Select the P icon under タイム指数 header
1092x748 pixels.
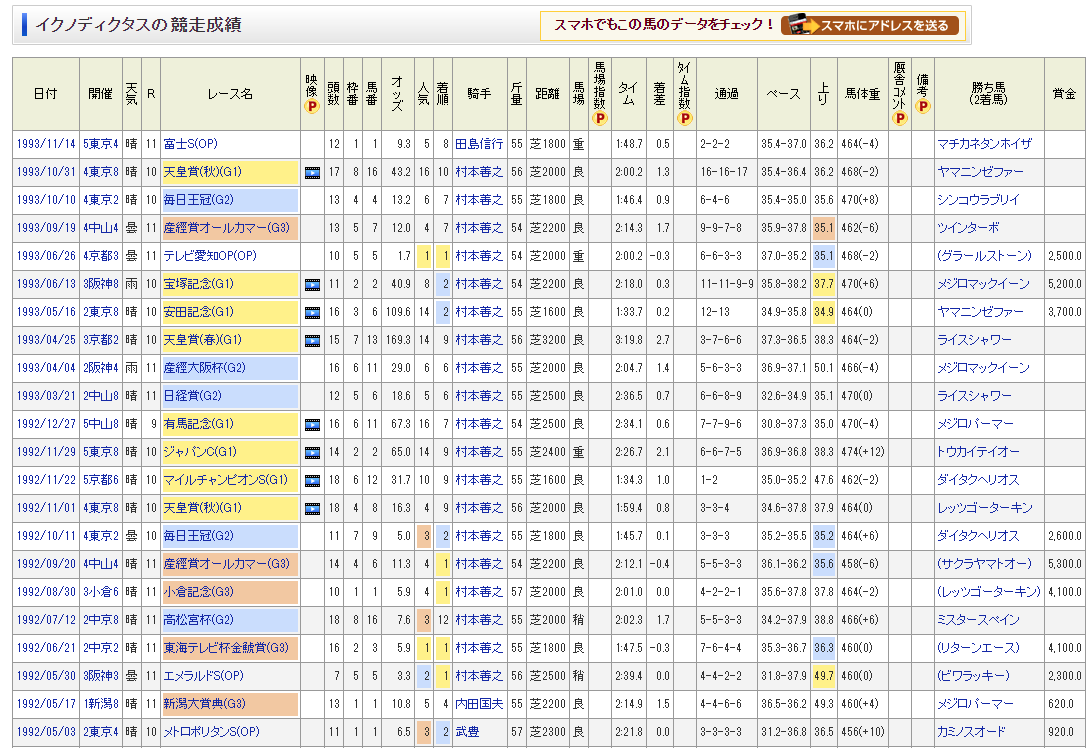pyautogui.click(x=684, y=118)
